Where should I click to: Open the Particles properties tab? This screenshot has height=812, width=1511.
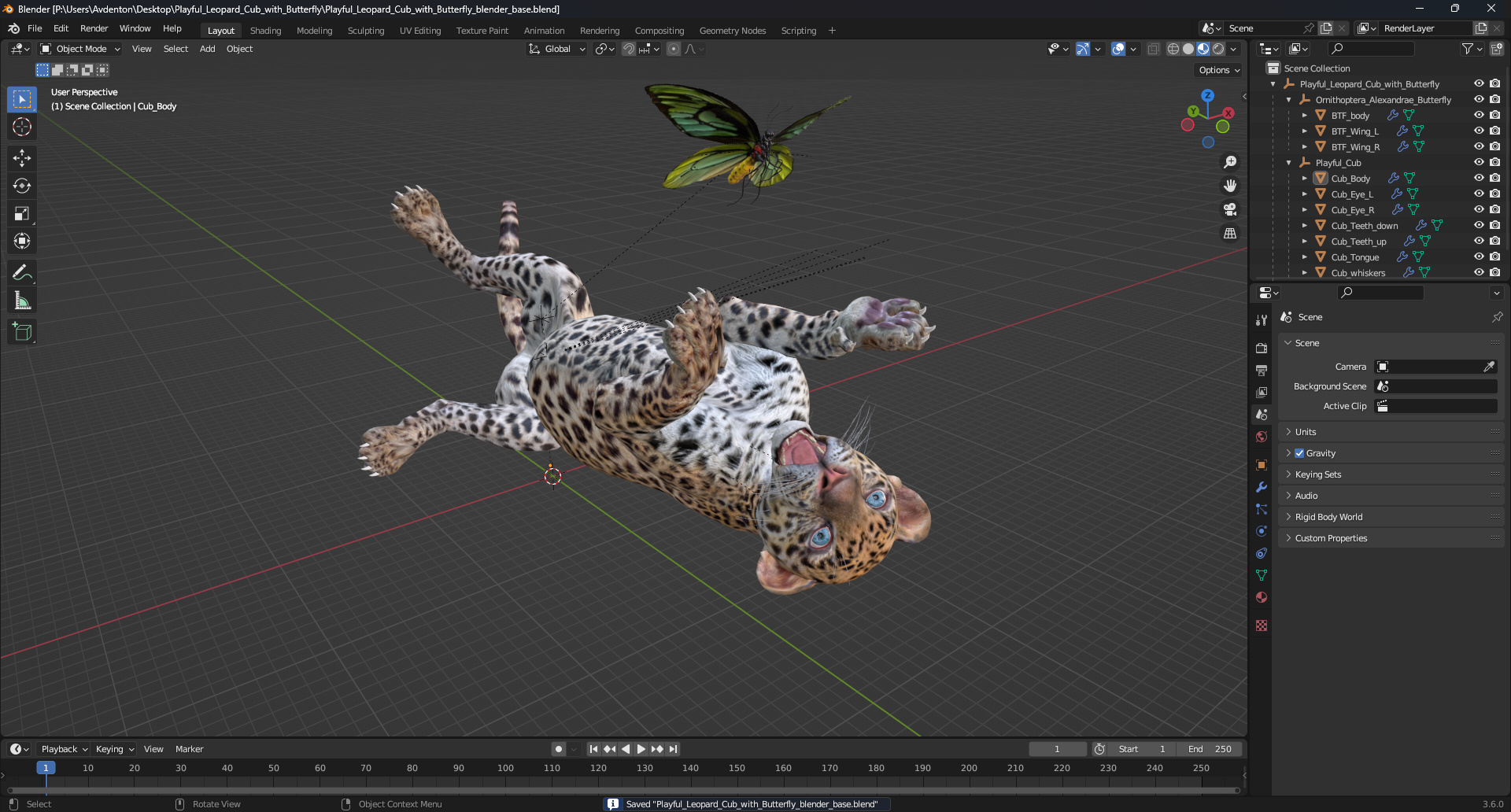click(1262, 509)
